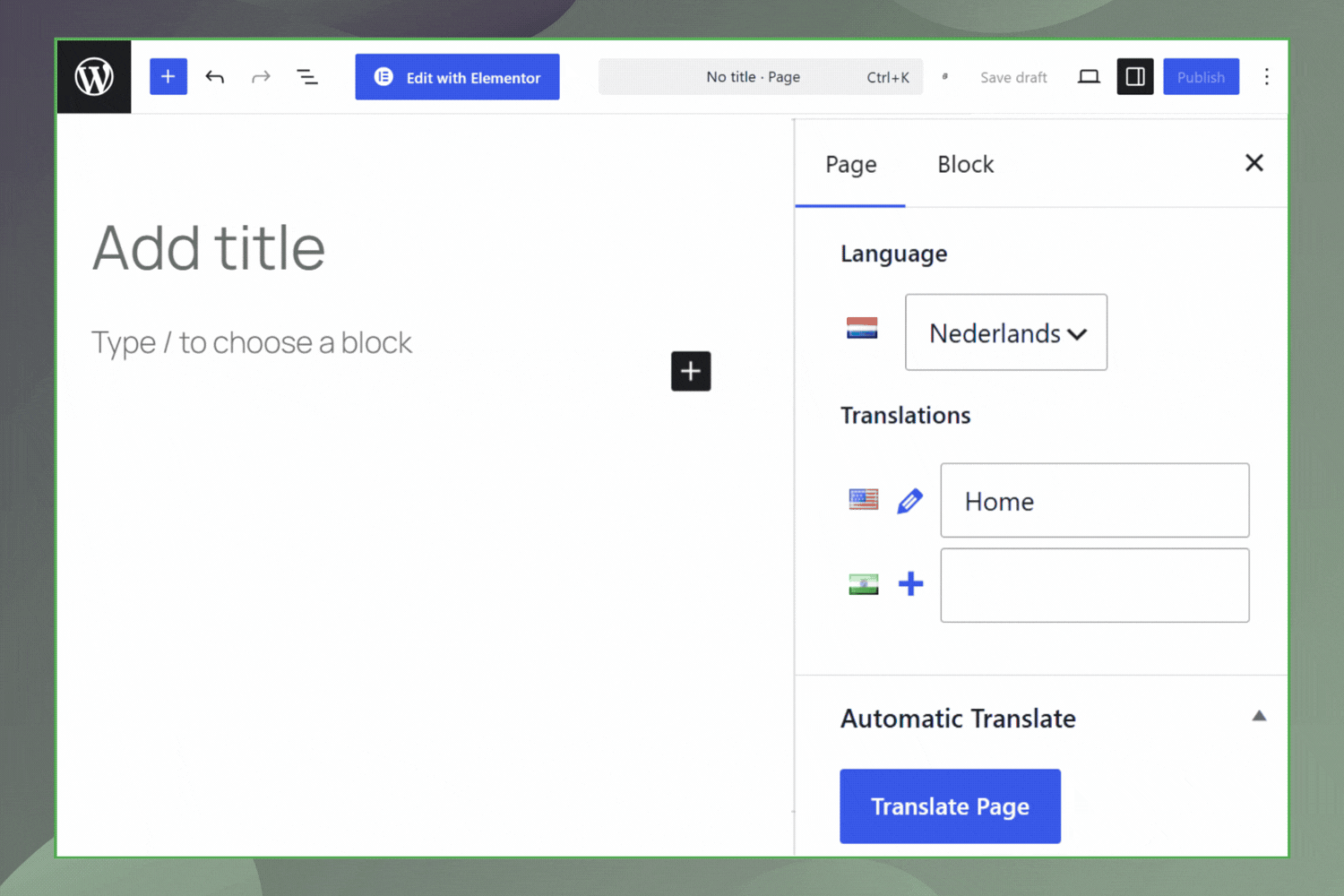Open the block inserter plus toolbar button
Image resolution: width=1344 pixels, height=896 pixels.
point(168,77)
